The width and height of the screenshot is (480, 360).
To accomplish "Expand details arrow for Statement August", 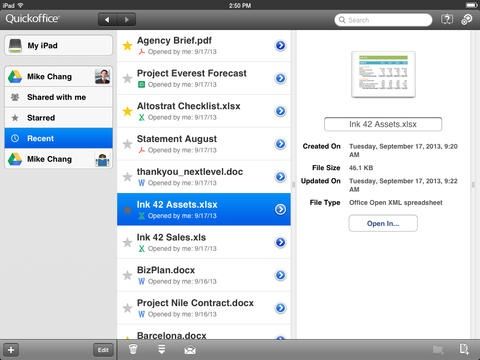I will 280,144.
